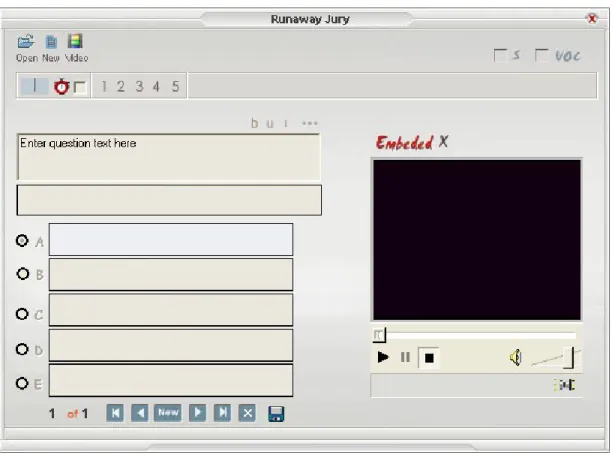
Task: Select number 5 in the toolbar
Action: 175,86
